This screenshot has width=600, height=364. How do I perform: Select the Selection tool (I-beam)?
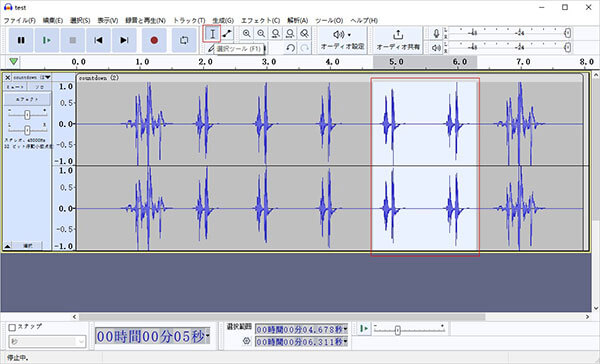point(212,34)
